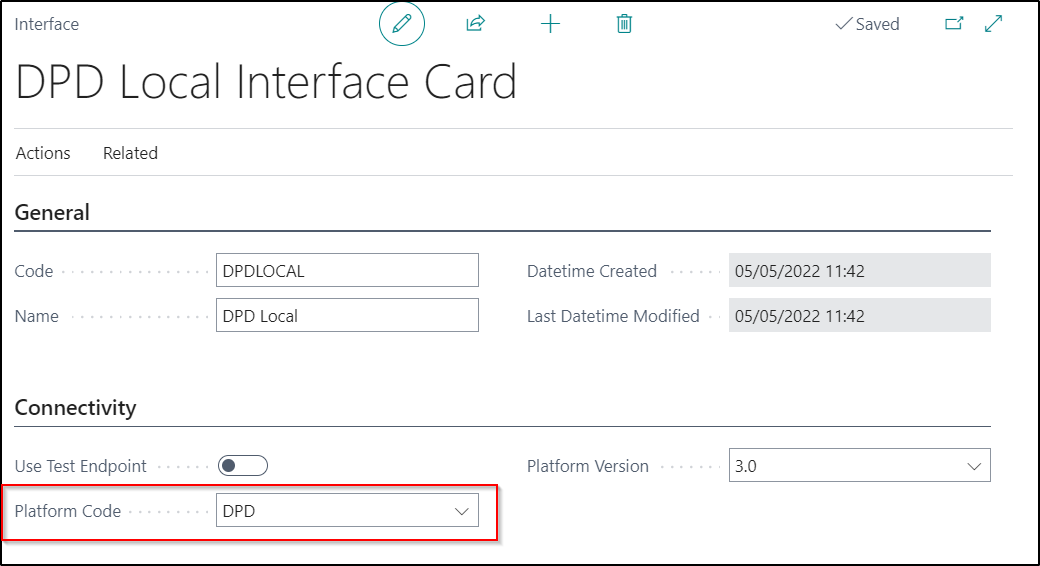
Task: Click the Platform Version label
Action: tap(588, 466)
